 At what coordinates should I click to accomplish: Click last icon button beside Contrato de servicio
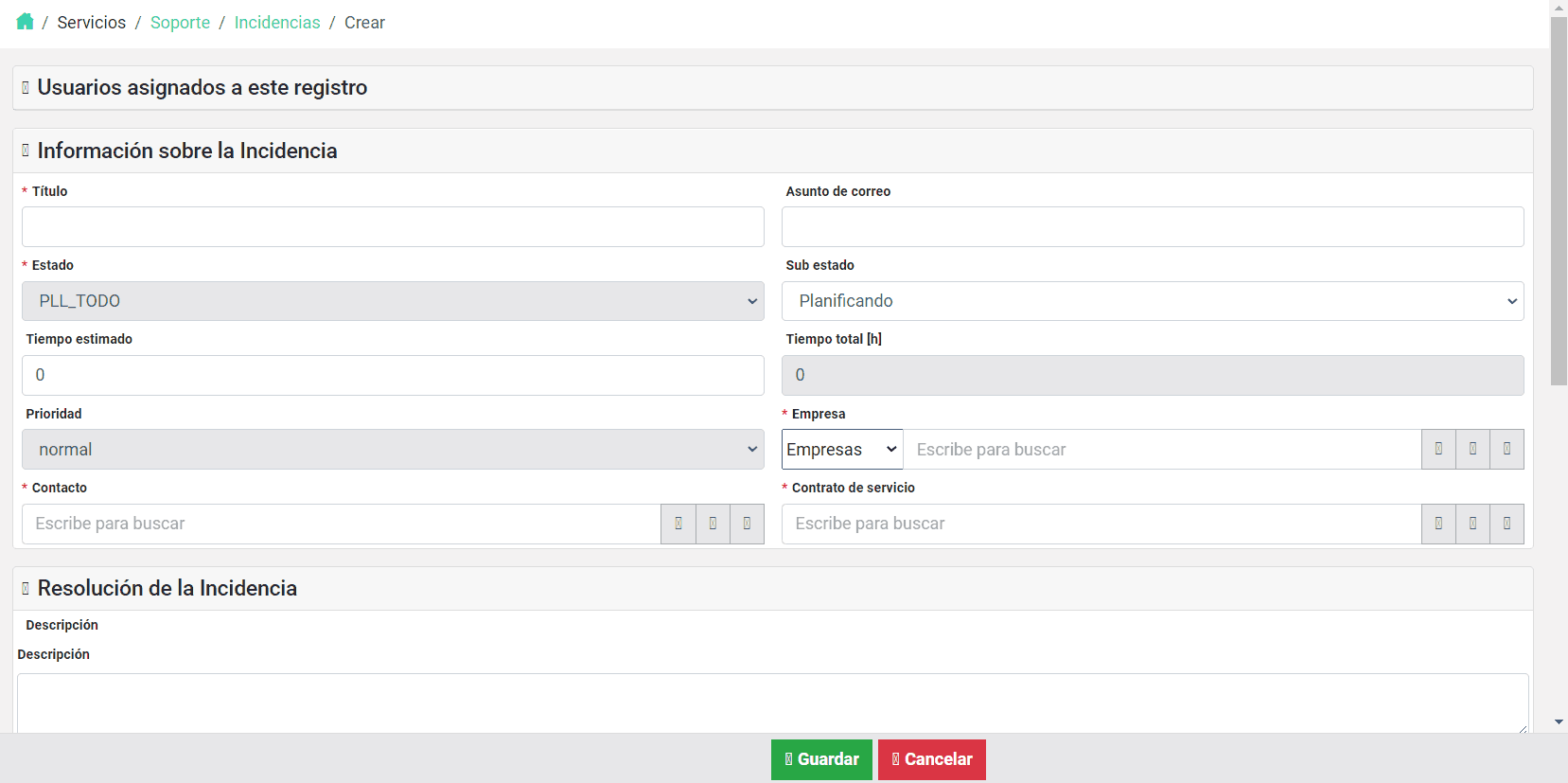pos(1506,524)
